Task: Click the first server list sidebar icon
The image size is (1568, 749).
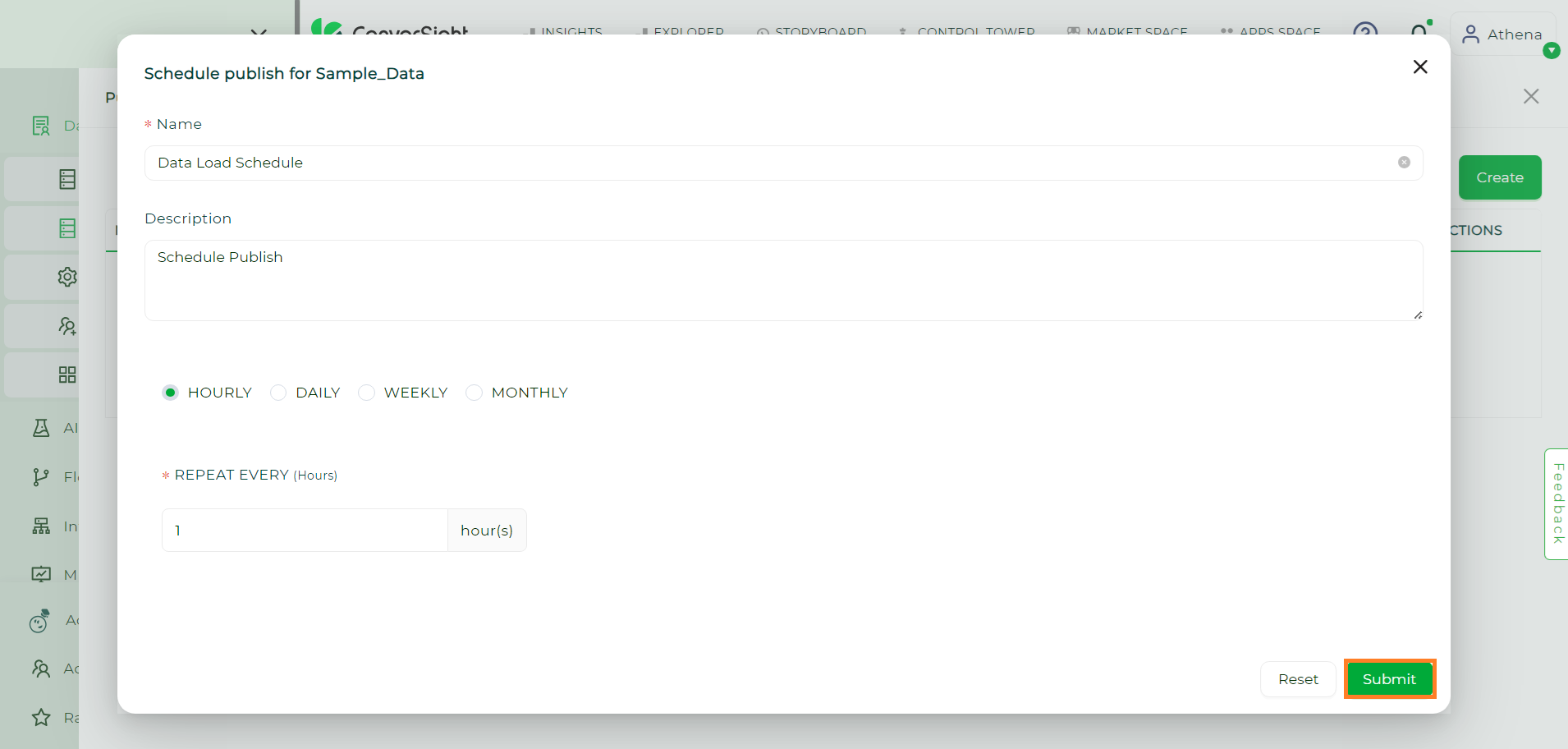Action: pos(67,179)
